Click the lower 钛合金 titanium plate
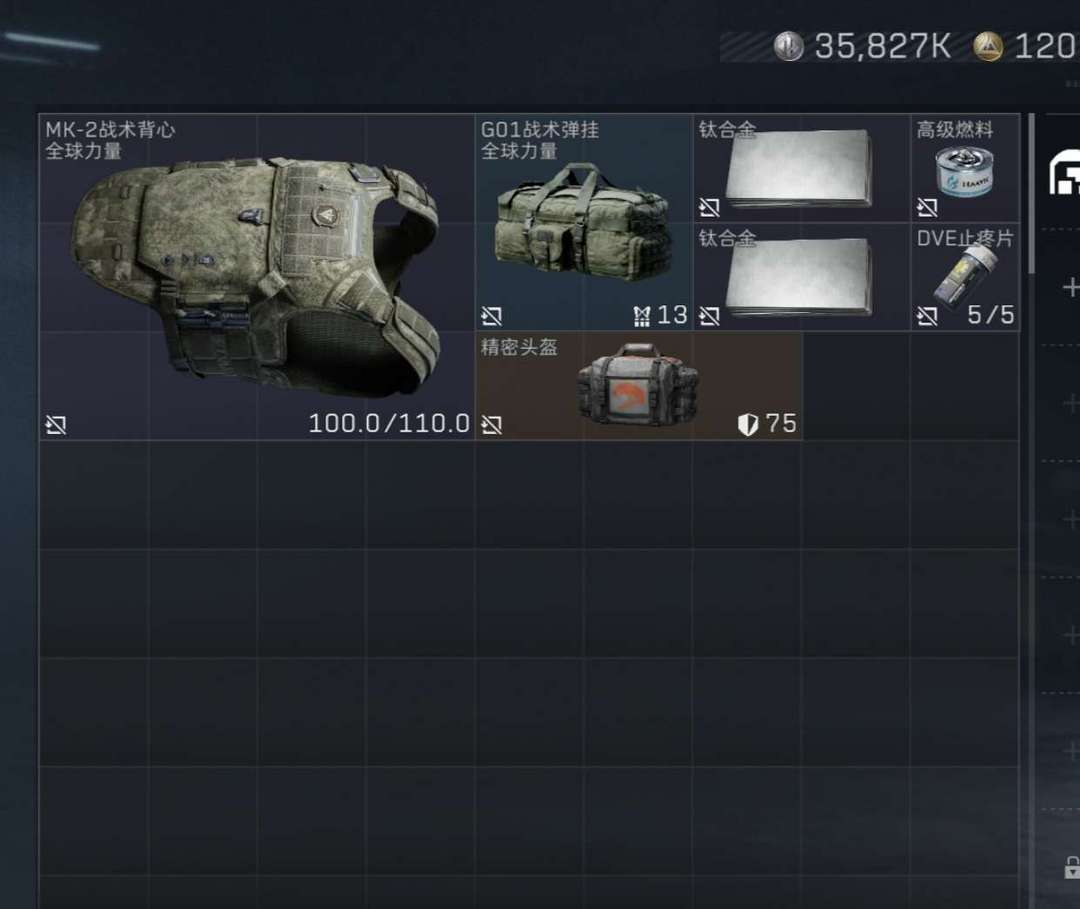Viewport: 1080px width, 909px height. 801,277
